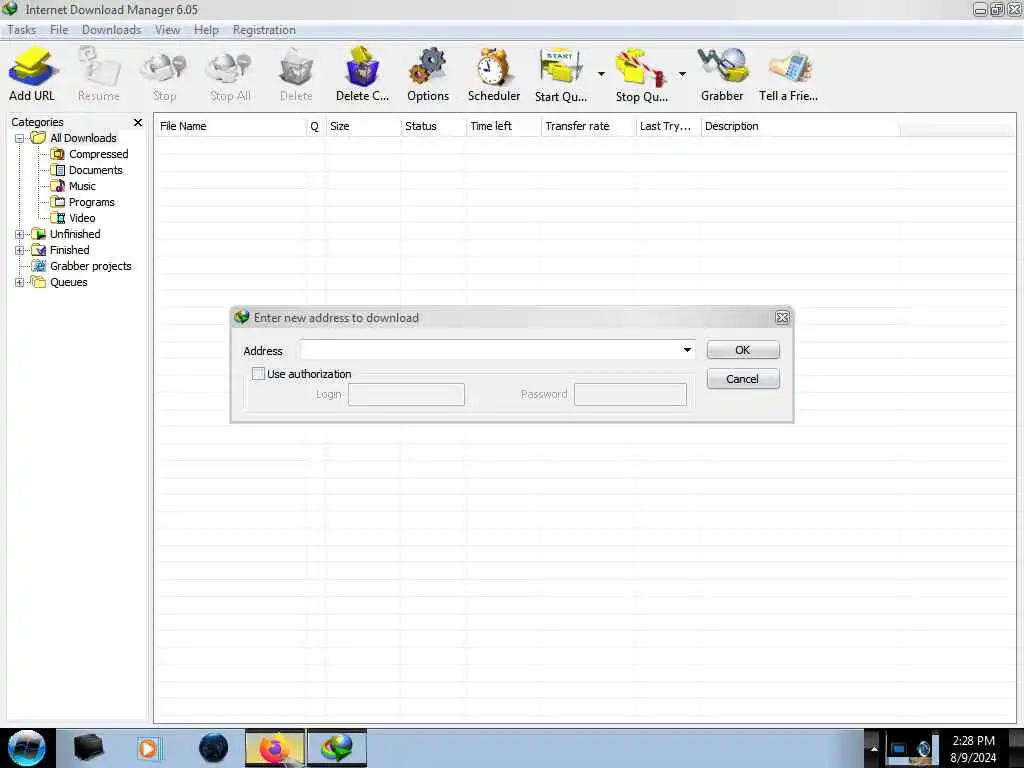Open the Tasks menu
Image resolution: width=1024 pixels, height=768 pixels.
click(x=22, y=30)
